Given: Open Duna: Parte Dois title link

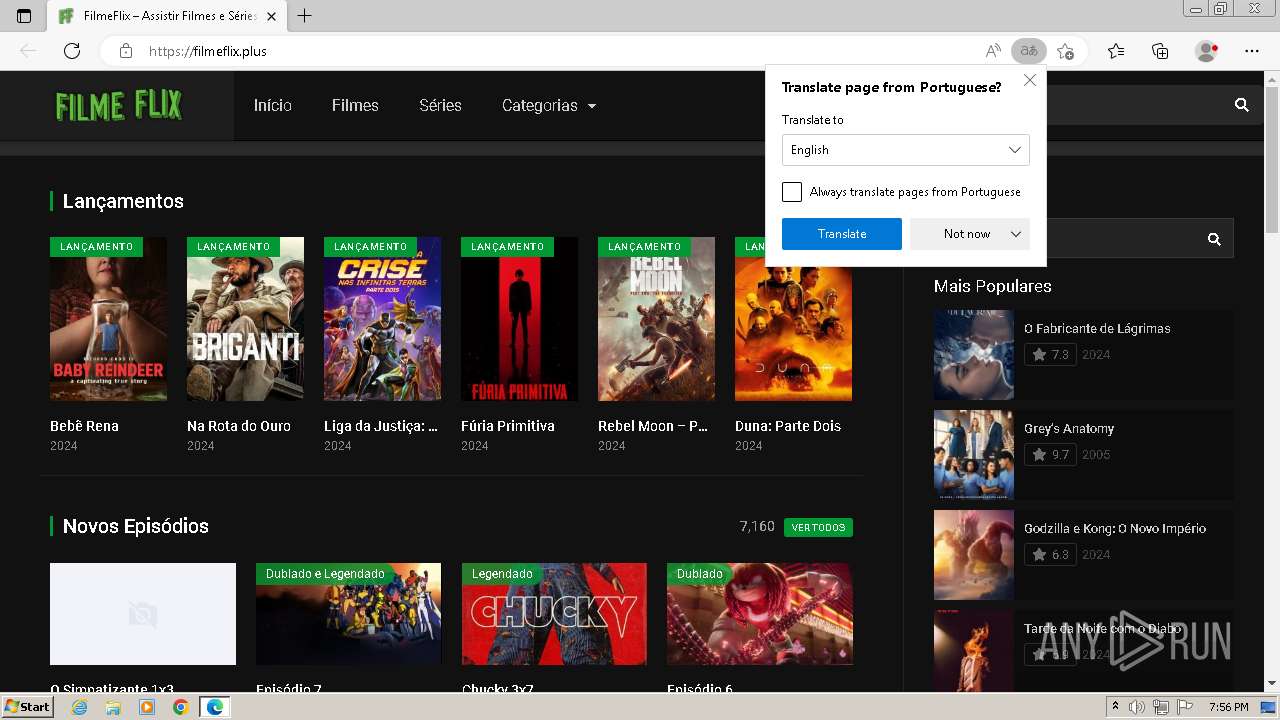Looking at the screenshot, I should coord(788,426).
